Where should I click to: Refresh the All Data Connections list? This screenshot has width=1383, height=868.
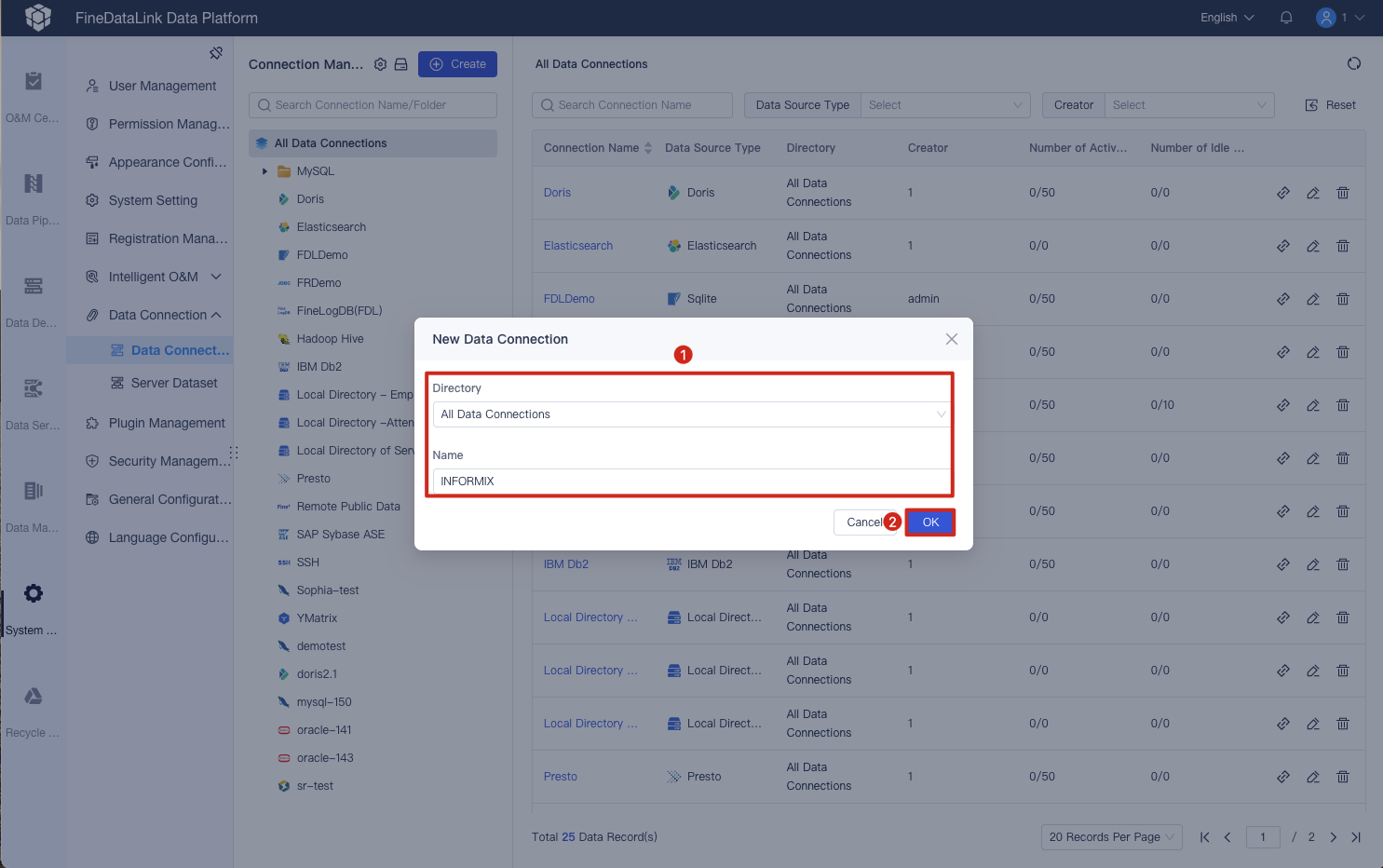1353,63
